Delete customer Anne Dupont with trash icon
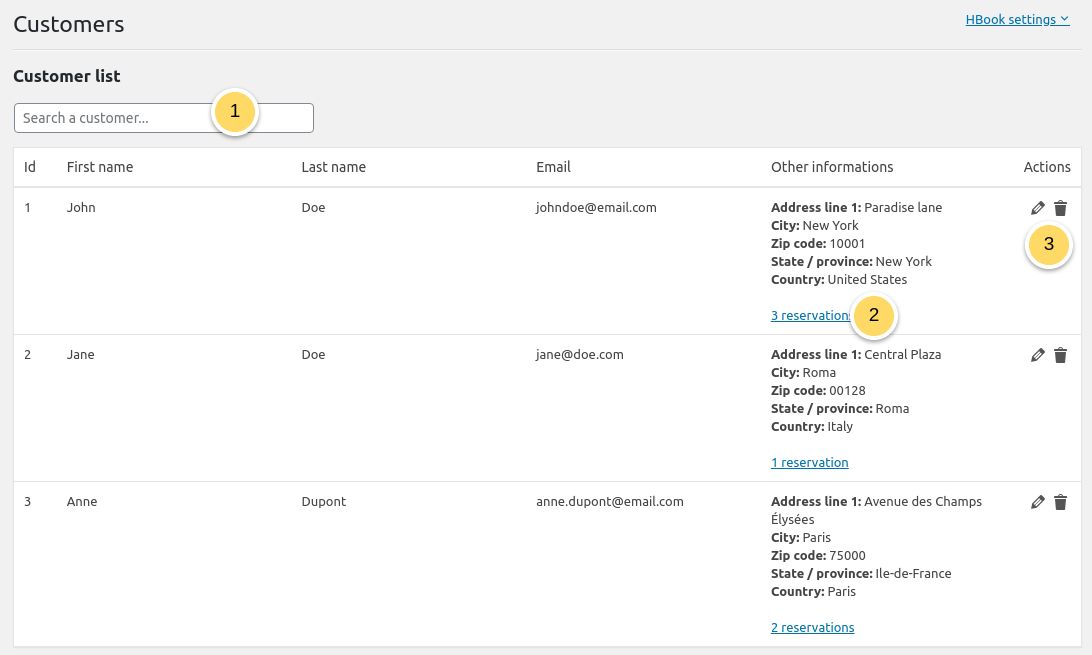 coord(1061,502)
